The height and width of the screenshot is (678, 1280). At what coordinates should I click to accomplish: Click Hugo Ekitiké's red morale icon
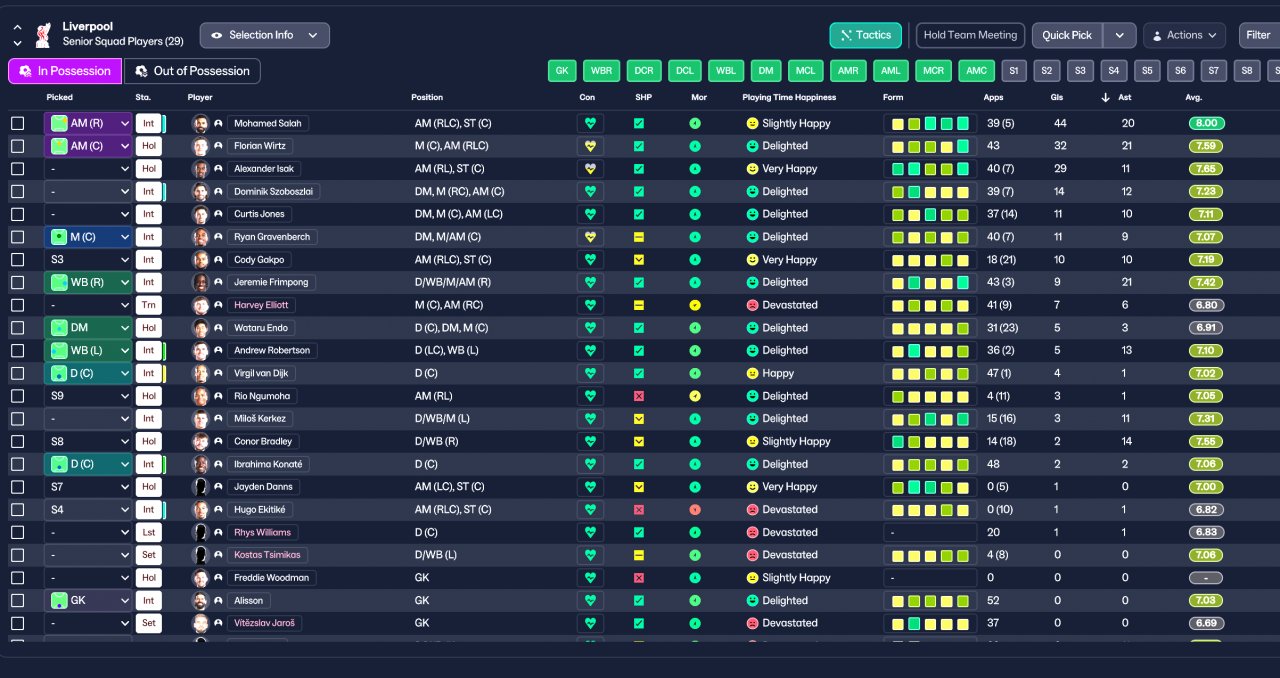tap(695, 510)
